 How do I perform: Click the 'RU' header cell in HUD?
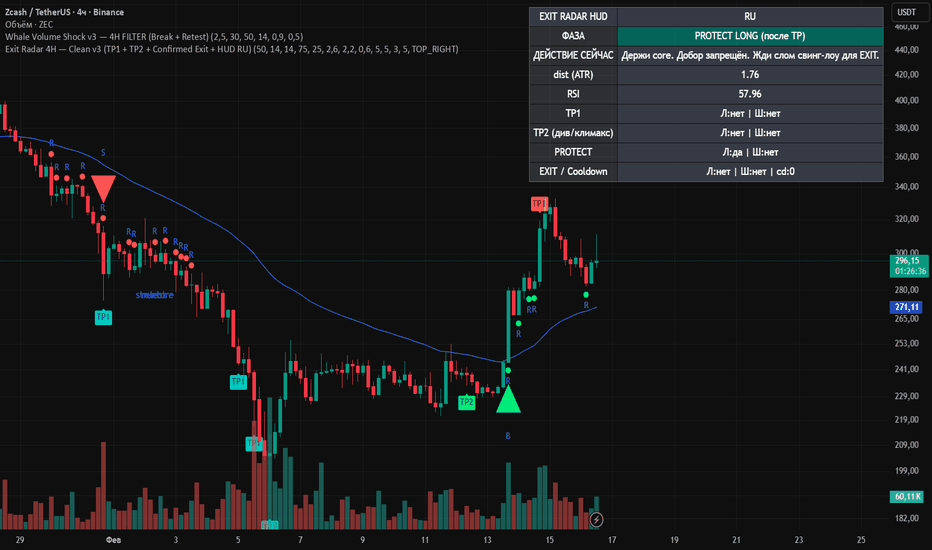(750, 17)
